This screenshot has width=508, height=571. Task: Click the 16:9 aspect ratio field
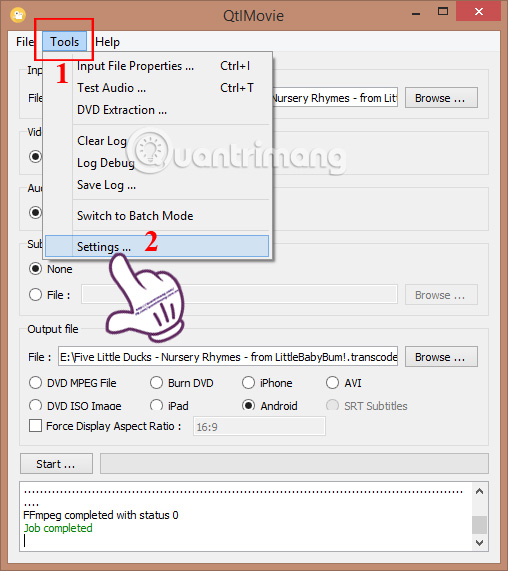click(x=259, y=426)
